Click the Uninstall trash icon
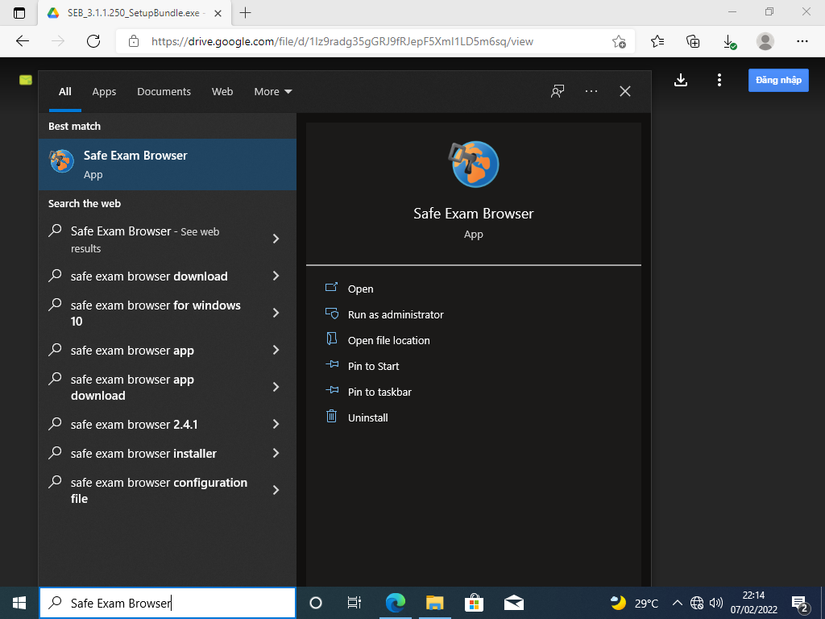The width and height of the screenshot is (825, 619). (x=331, y=416)
